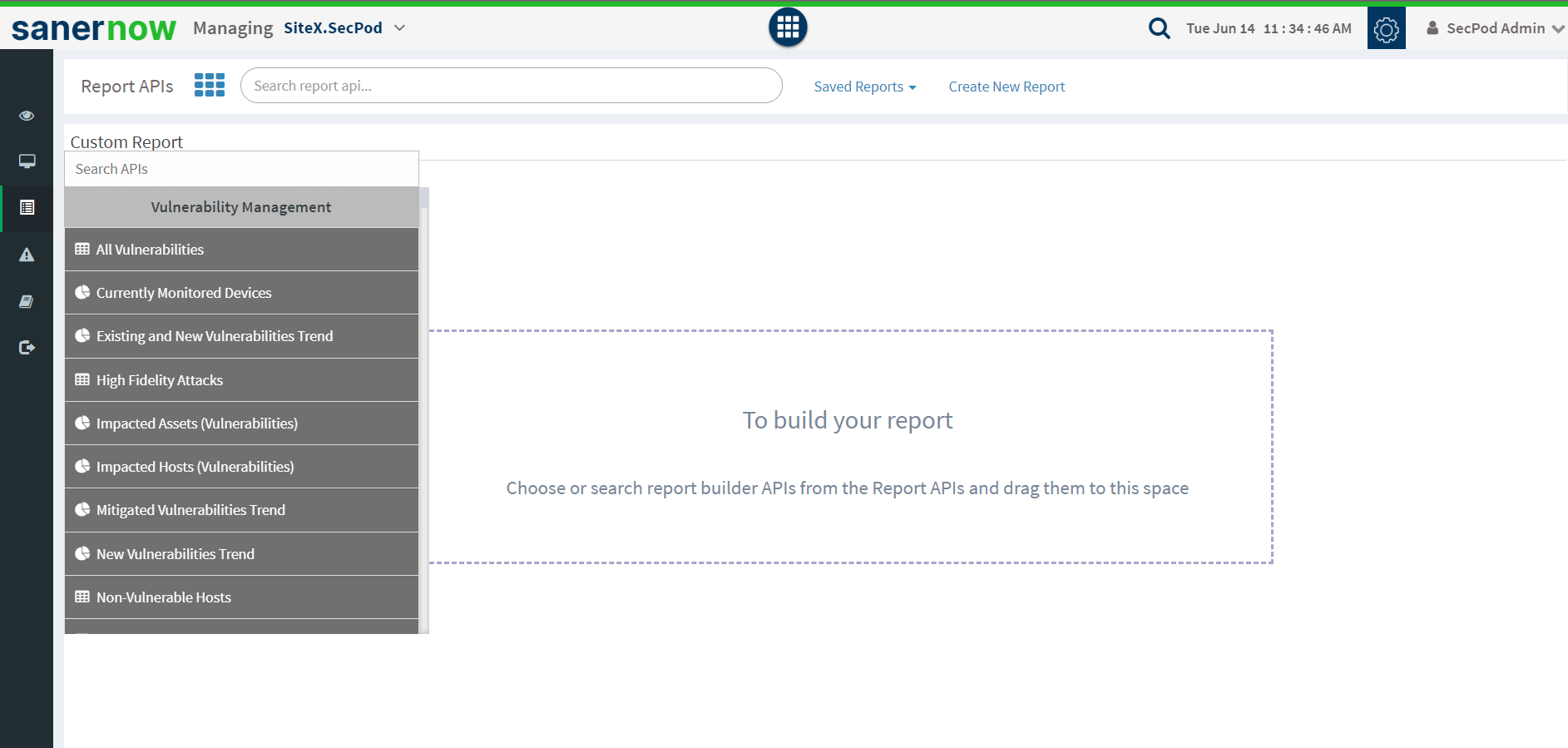Focus the Search report api field

click(x=511, y=86)
